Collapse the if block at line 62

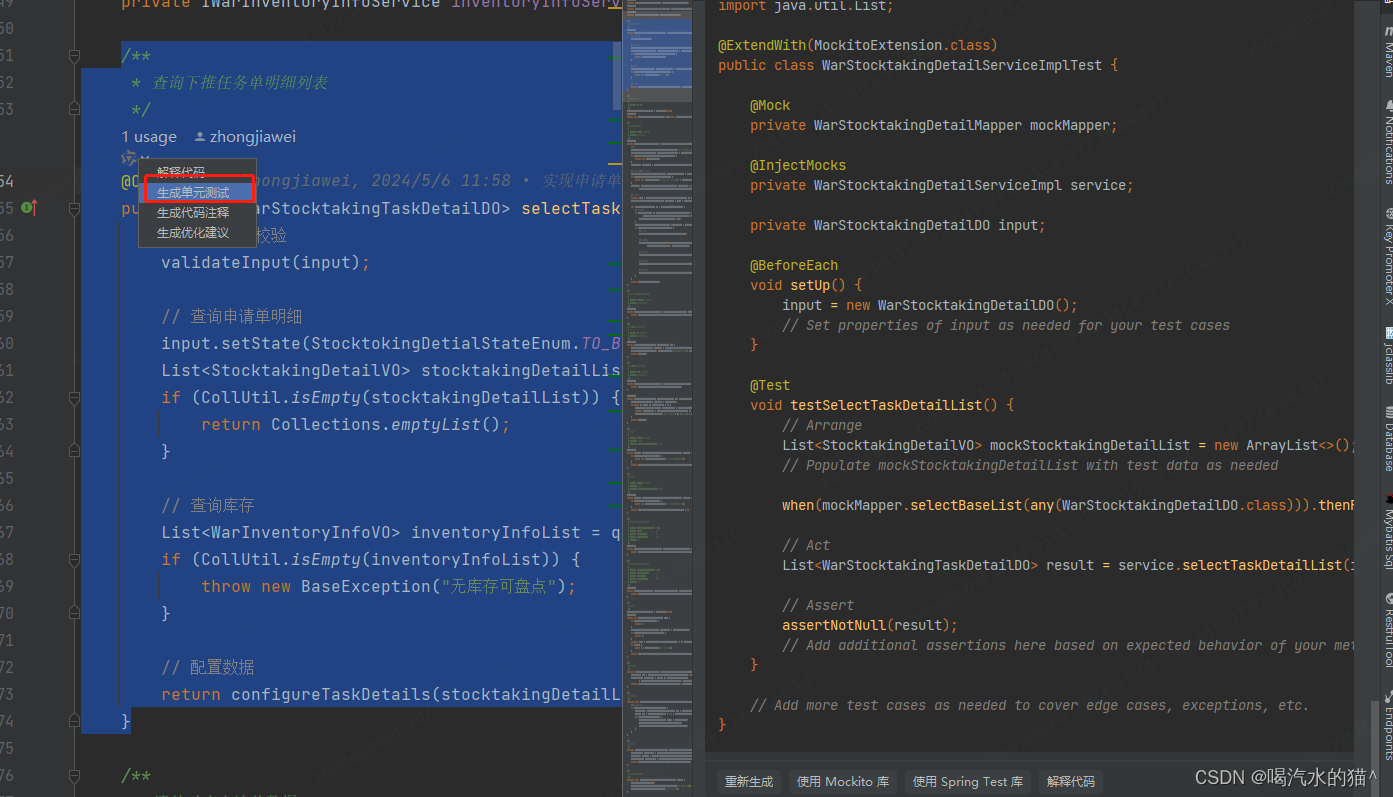tap(74, 397)
